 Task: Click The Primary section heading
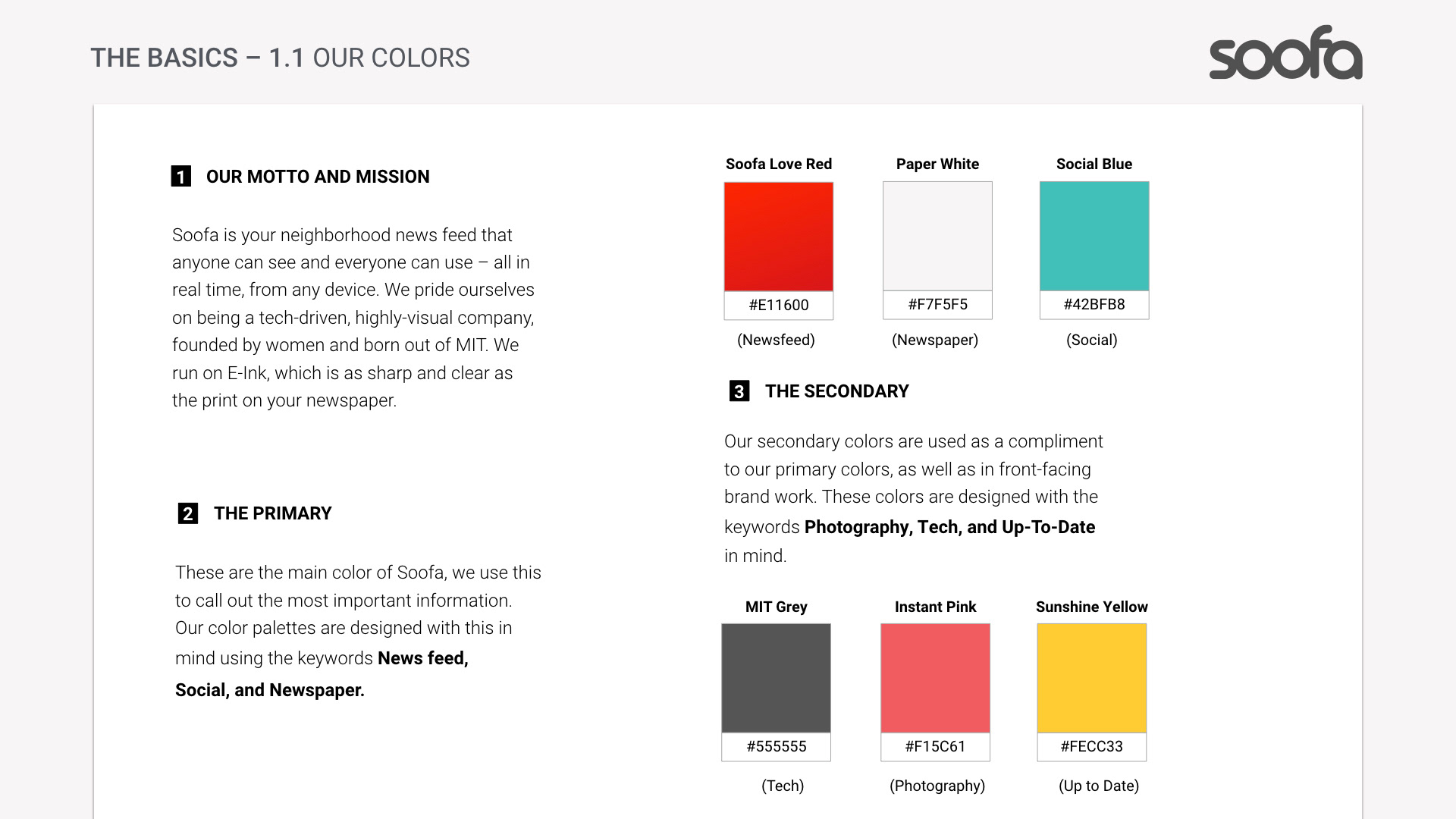[272, 513]
